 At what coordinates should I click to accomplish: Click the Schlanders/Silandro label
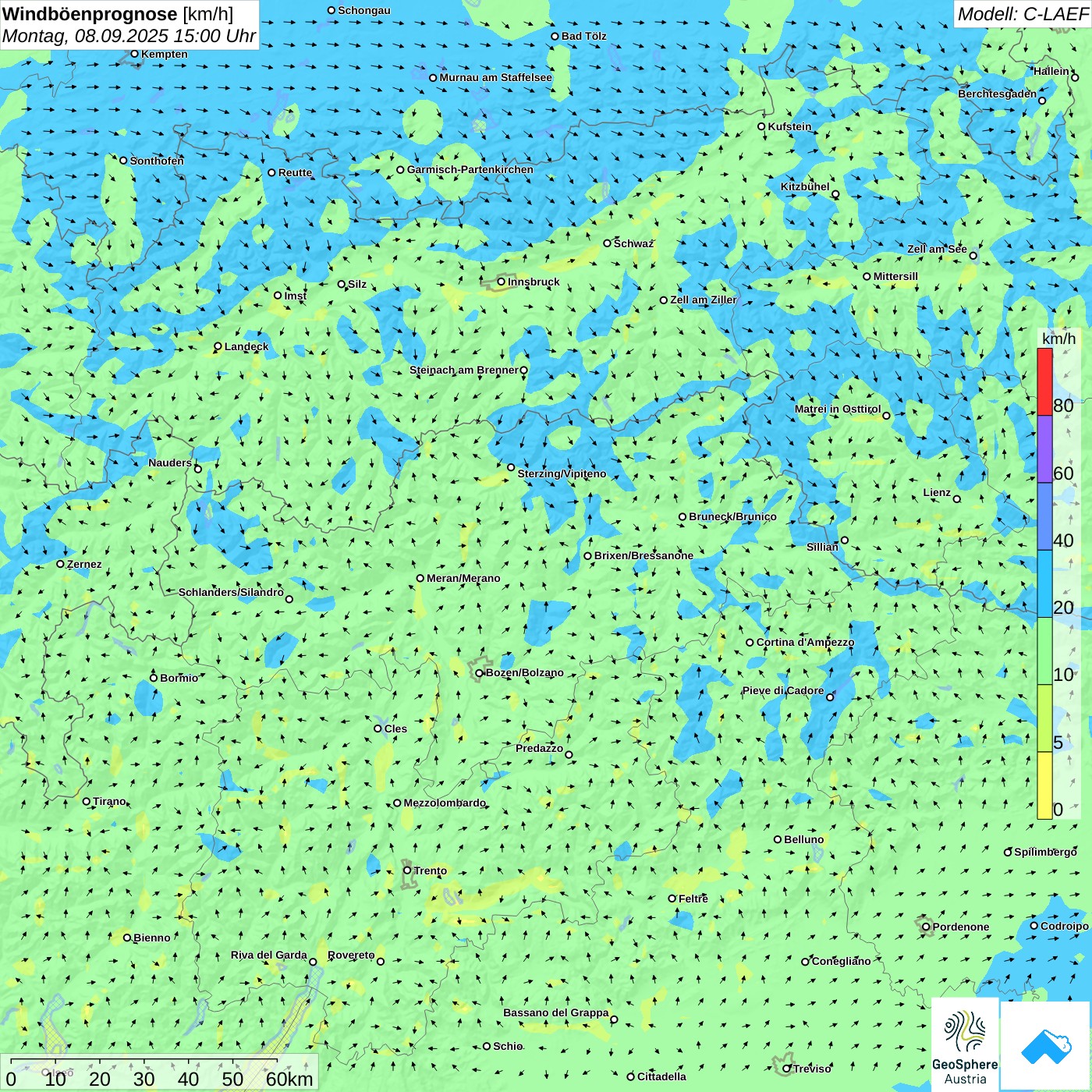(x=232, y=592)
